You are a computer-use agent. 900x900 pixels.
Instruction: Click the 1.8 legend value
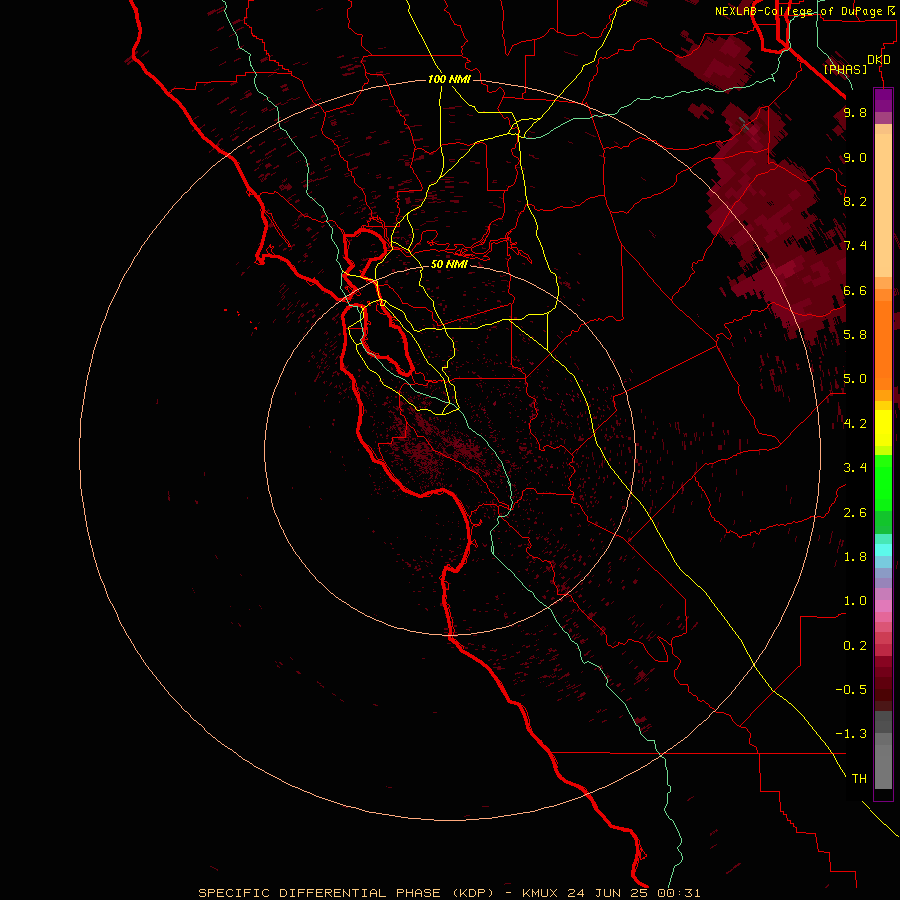point(855,557)
